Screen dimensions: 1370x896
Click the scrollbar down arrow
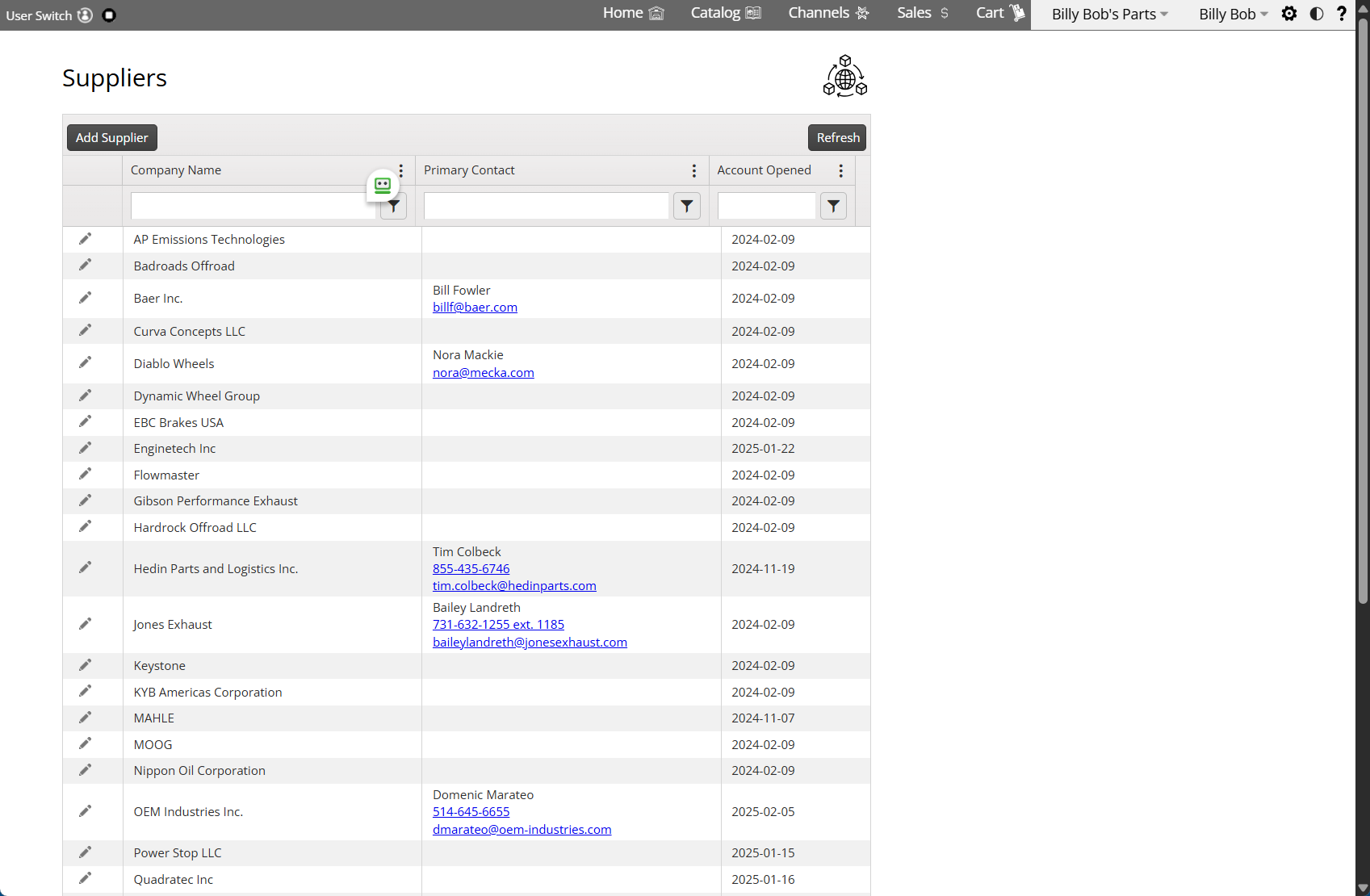pyautogui.click(x=1363, y=888)
